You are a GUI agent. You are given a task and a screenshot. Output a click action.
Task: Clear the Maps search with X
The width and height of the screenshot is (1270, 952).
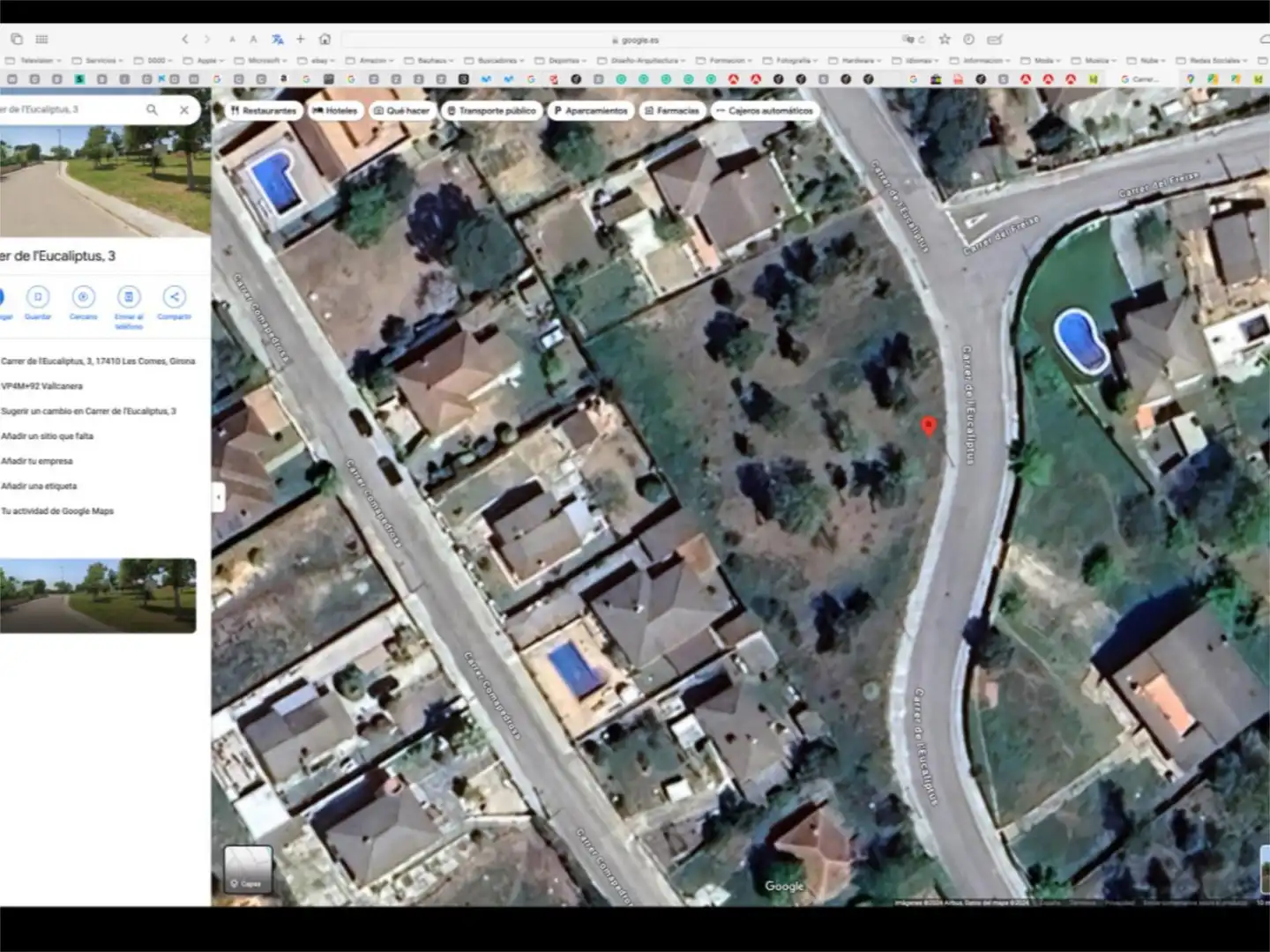(183, 110)
